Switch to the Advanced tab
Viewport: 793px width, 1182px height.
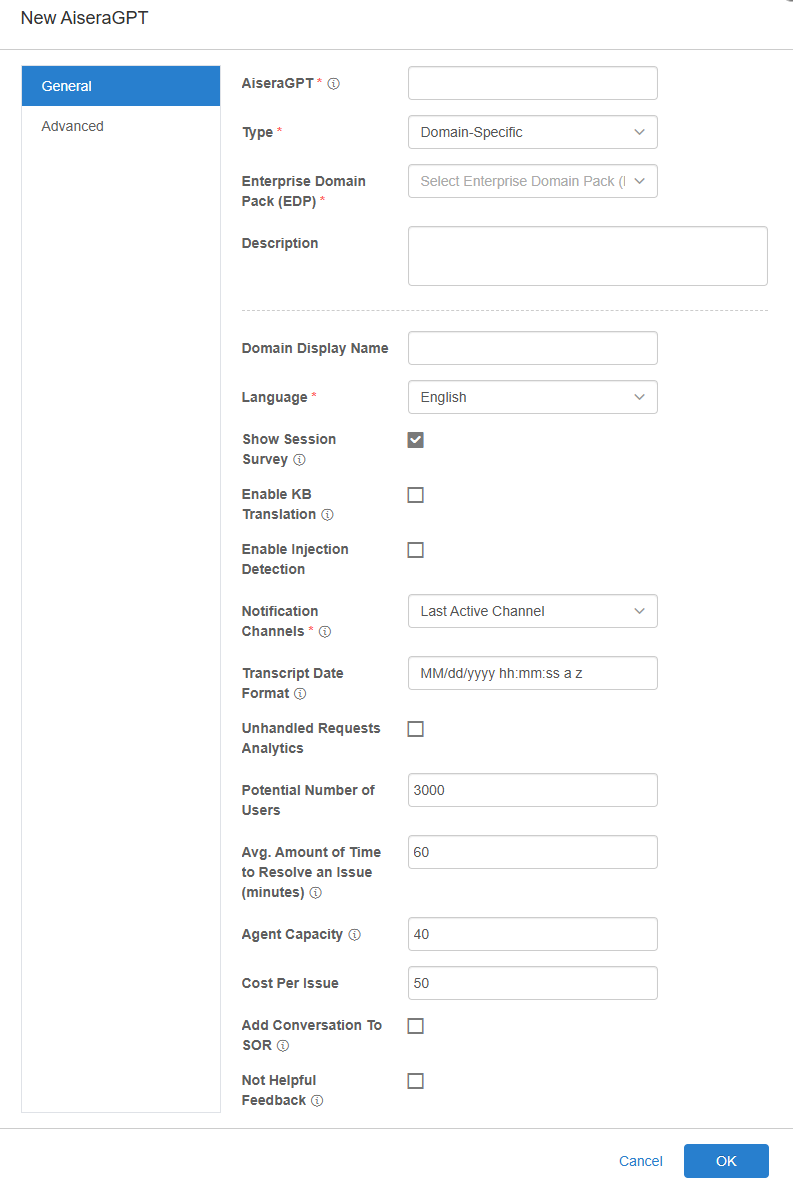[73, 126]
